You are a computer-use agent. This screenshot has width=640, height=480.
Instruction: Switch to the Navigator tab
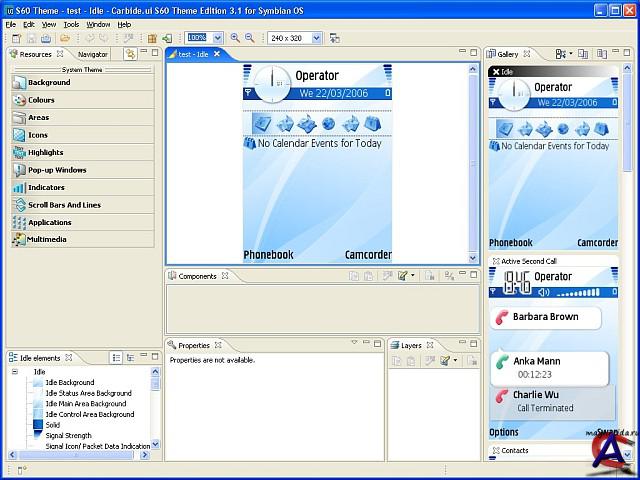[93, 54]
